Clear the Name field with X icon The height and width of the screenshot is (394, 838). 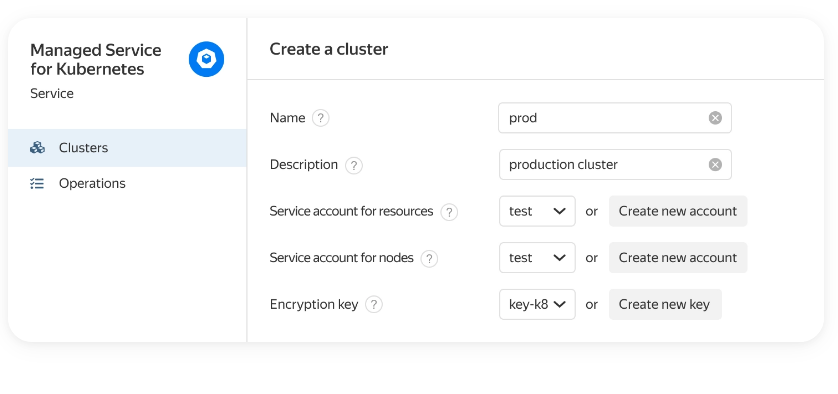715,118
